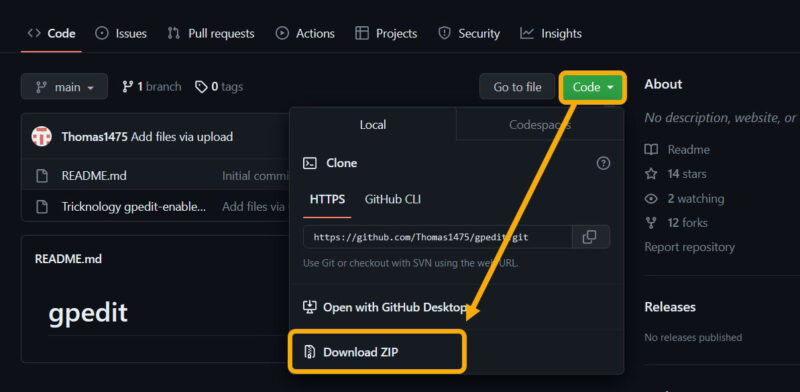Click the Tricknology gpedit-enable file icon
This screenshot has width=800, height=392.
(41, 207)
